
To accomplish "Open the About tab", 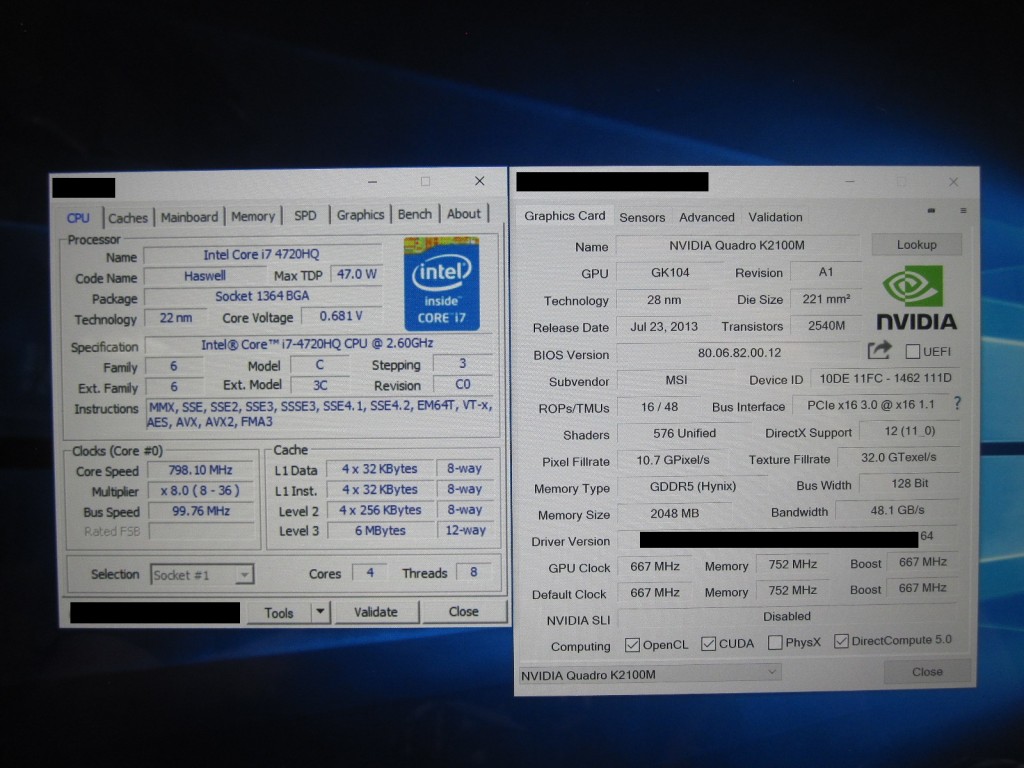I will [x=464, y=214].
